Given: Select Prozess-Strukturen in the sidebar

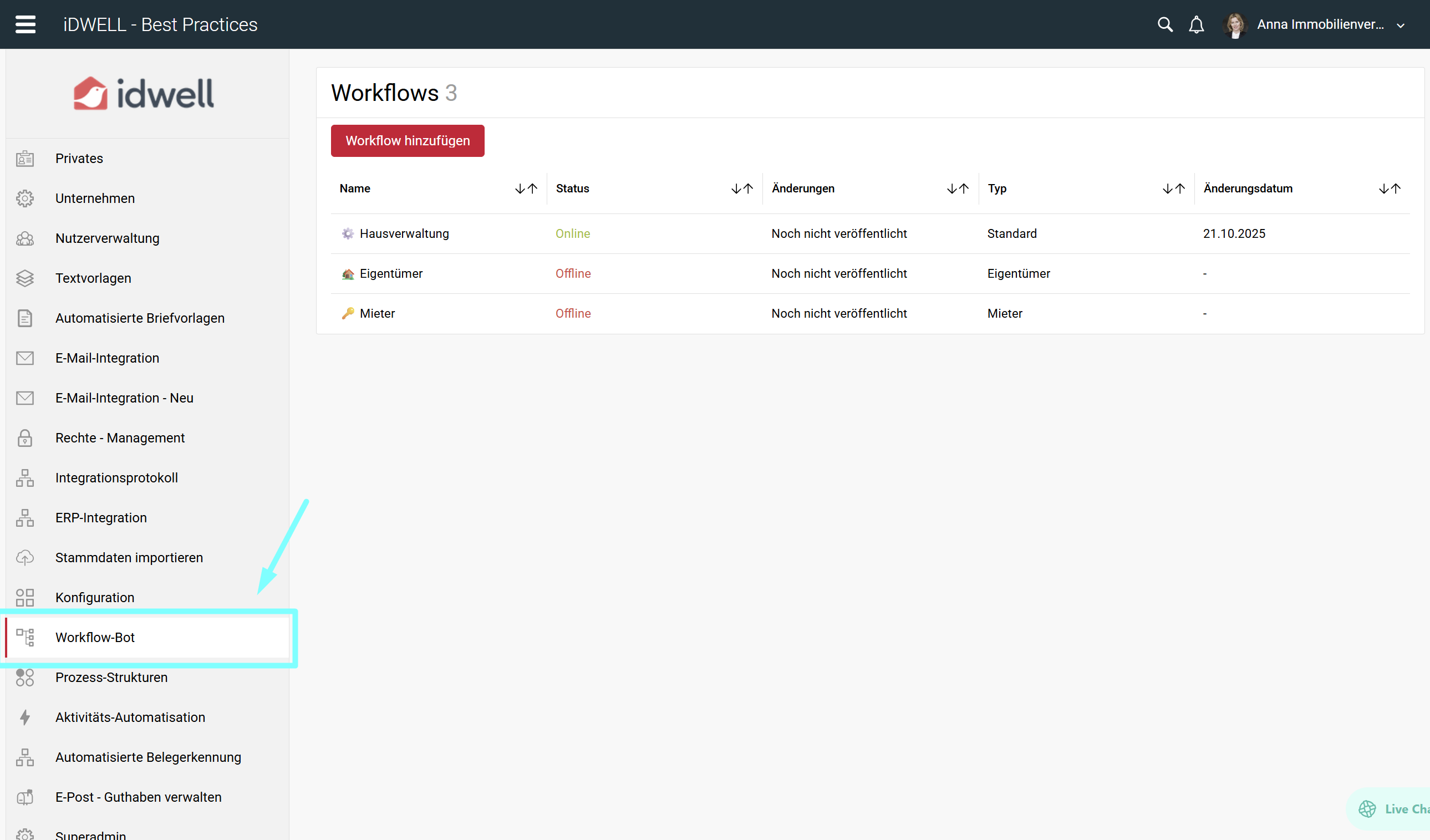Looking at the screenshot, I should pos(111,677).
